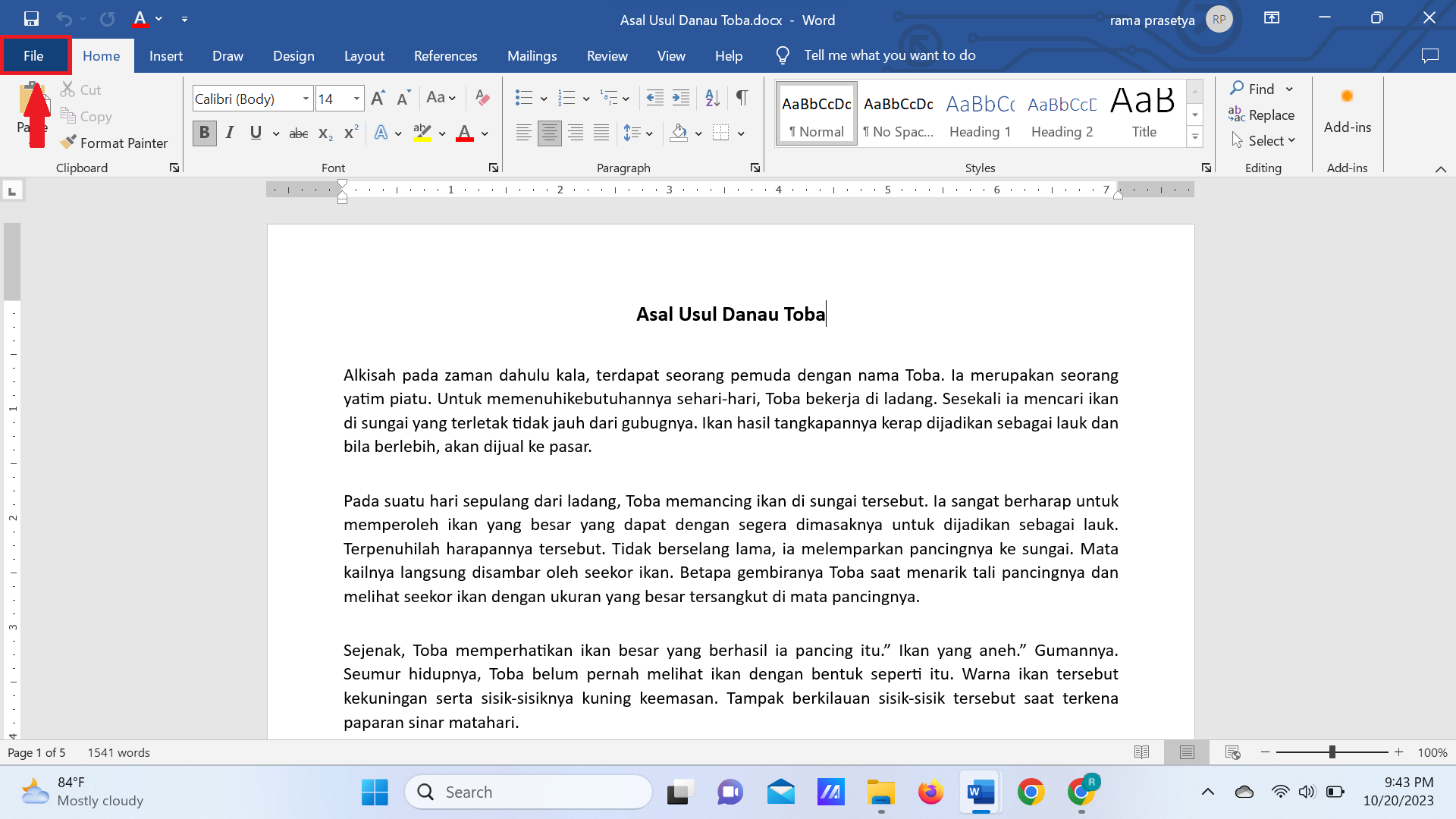Toggle Underline formatting
Image resolution: width=1456 pixels, height=819 pixels.
point(256,133)
